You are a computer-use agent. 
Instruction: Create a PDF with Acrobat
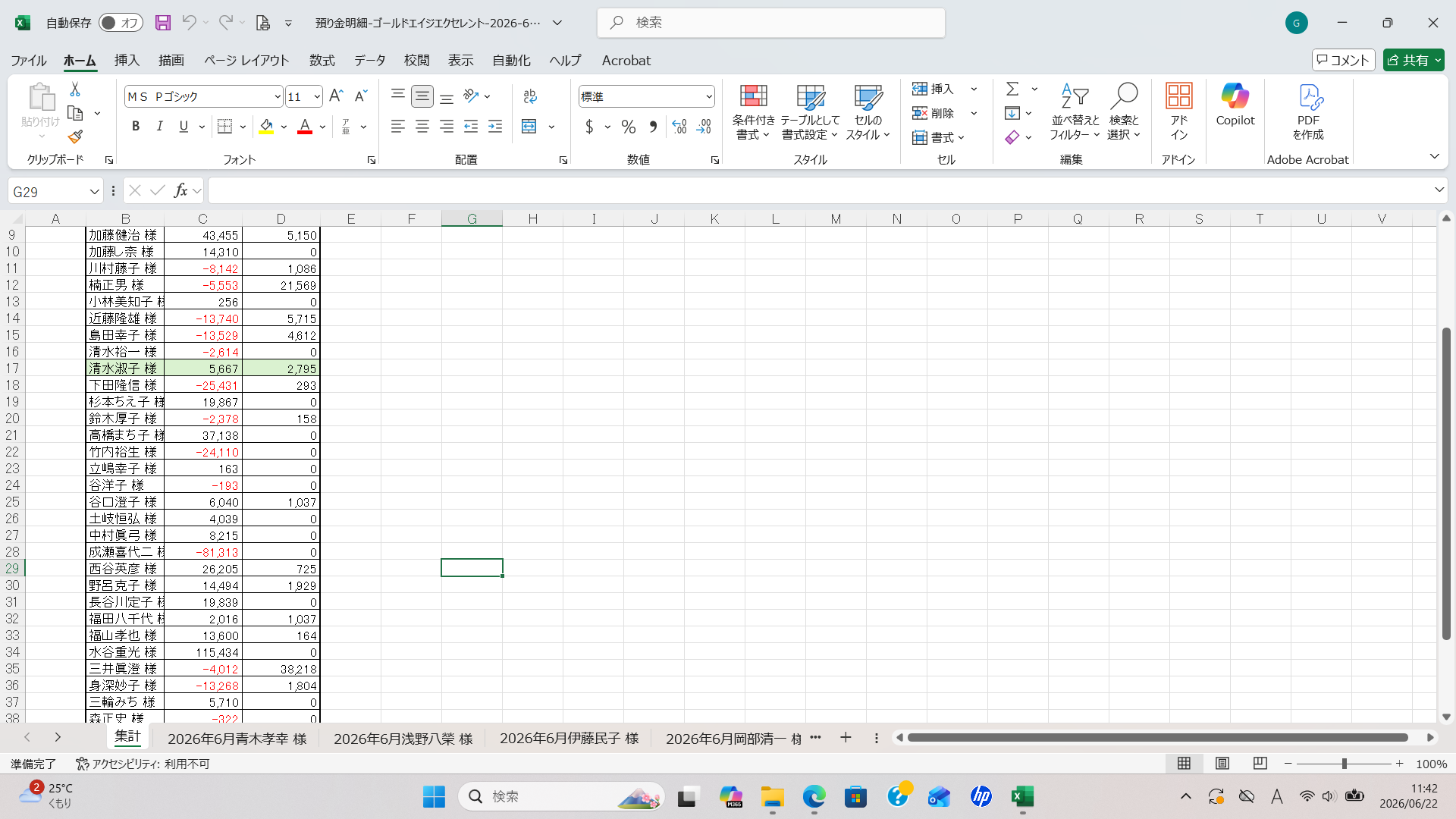(1308, 112)
